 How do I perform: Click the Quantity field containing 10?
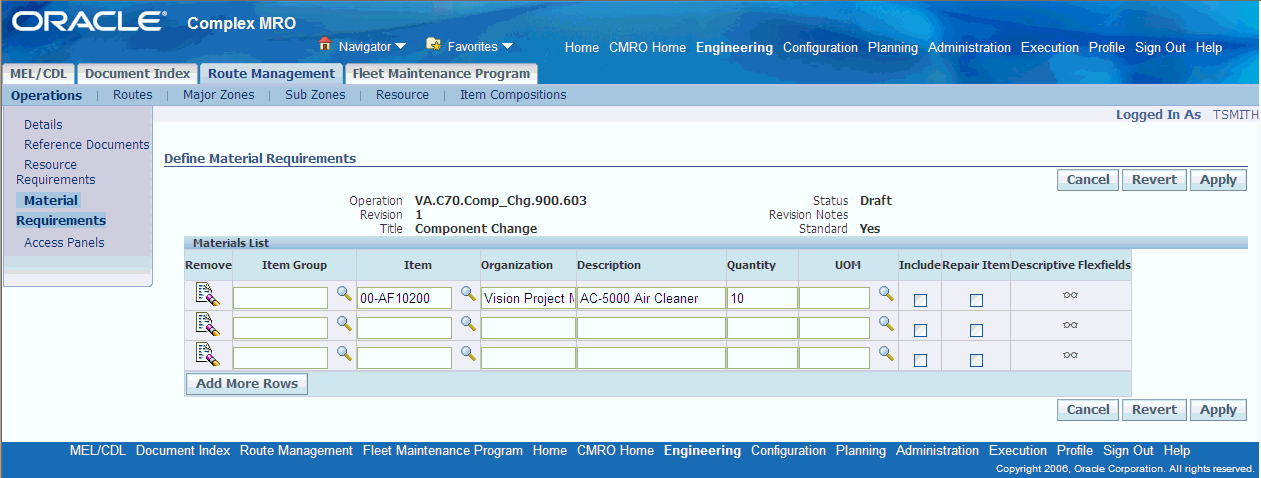coord(762,298)
